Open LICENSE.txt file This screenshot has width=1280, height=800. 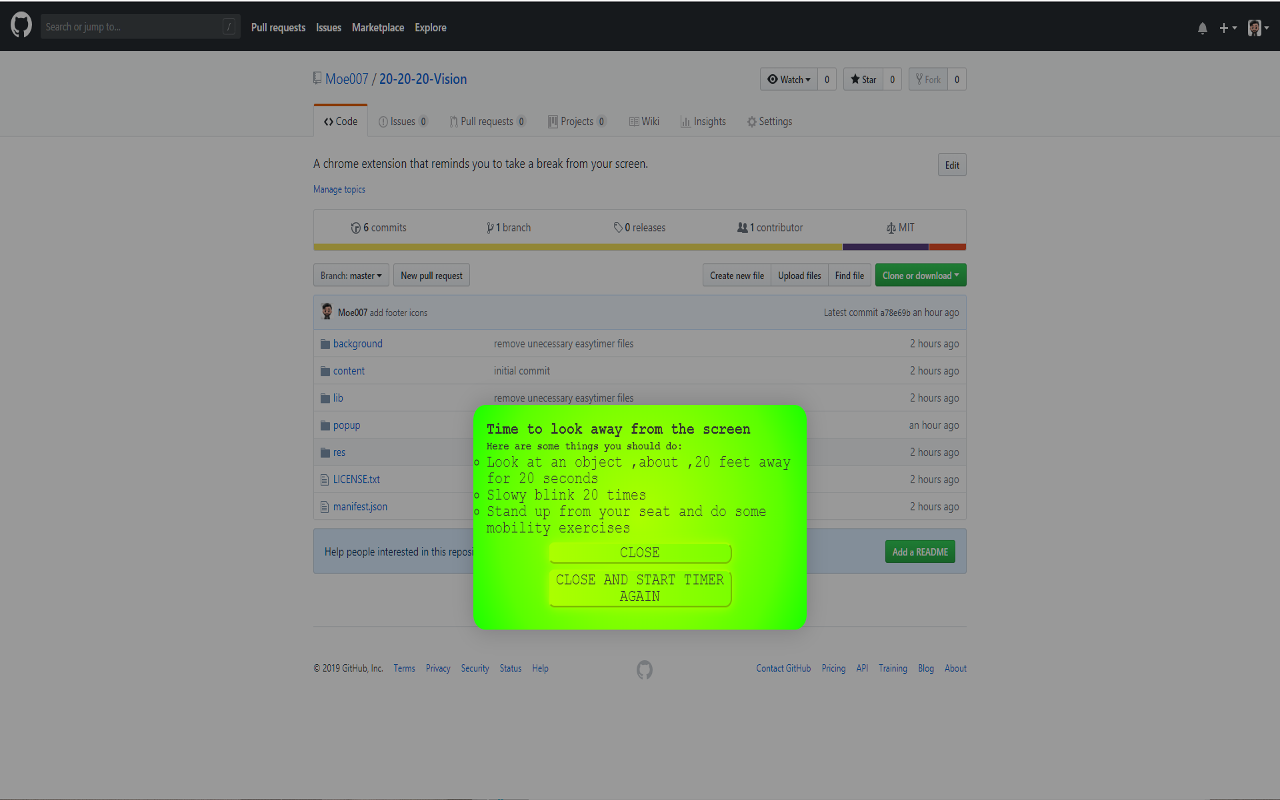tap(356, 479)
